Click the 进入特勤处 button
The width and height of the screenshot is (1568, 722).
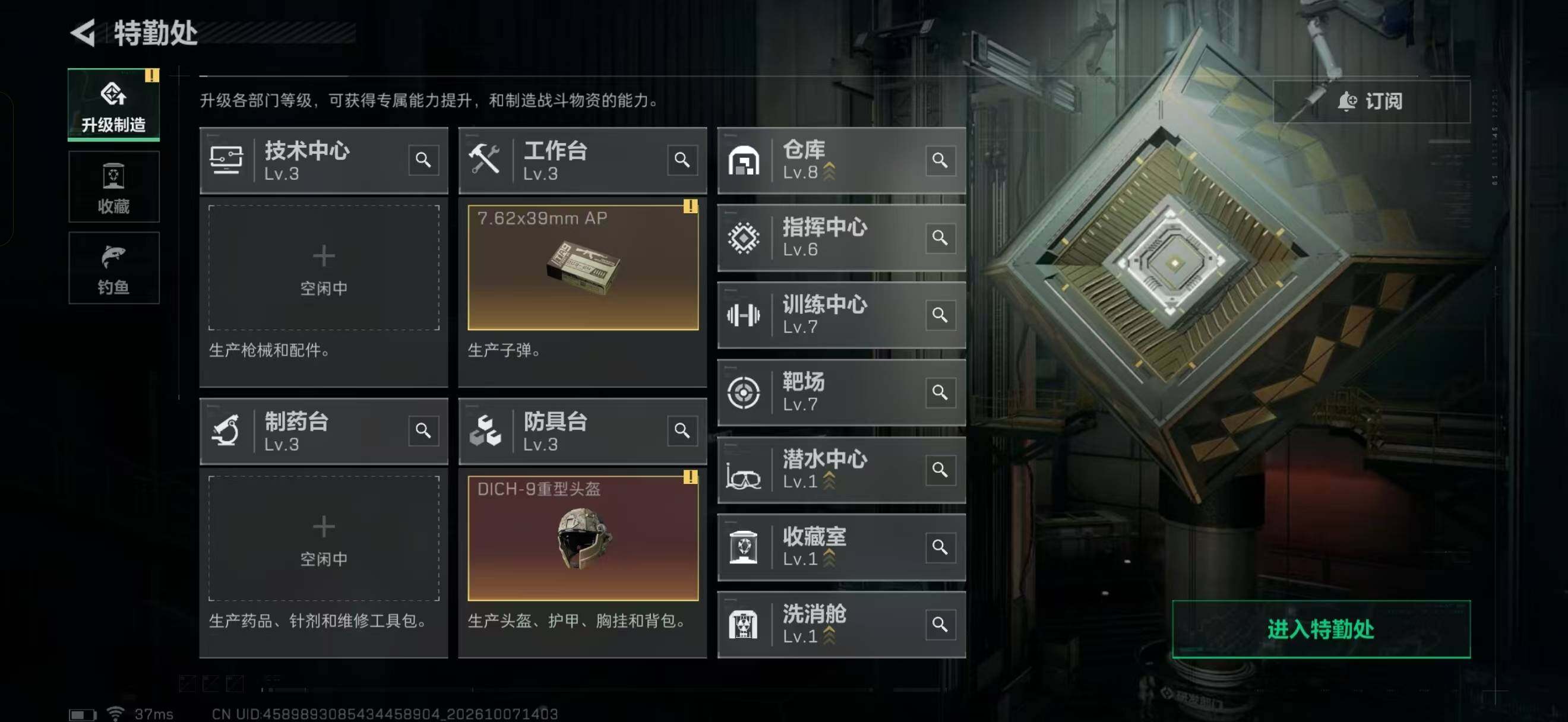(1321, 629)
